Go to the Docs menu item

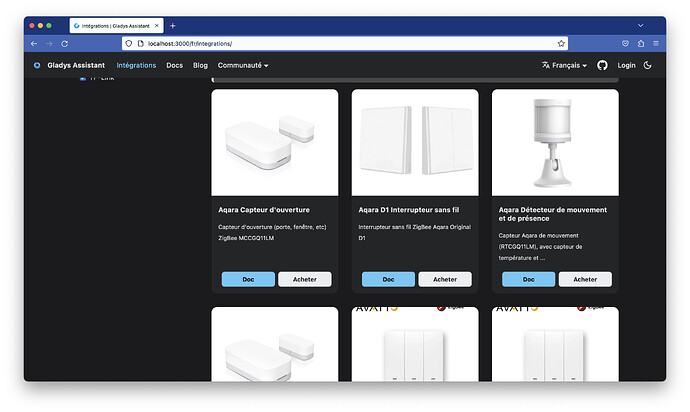(x=174, y=65)
